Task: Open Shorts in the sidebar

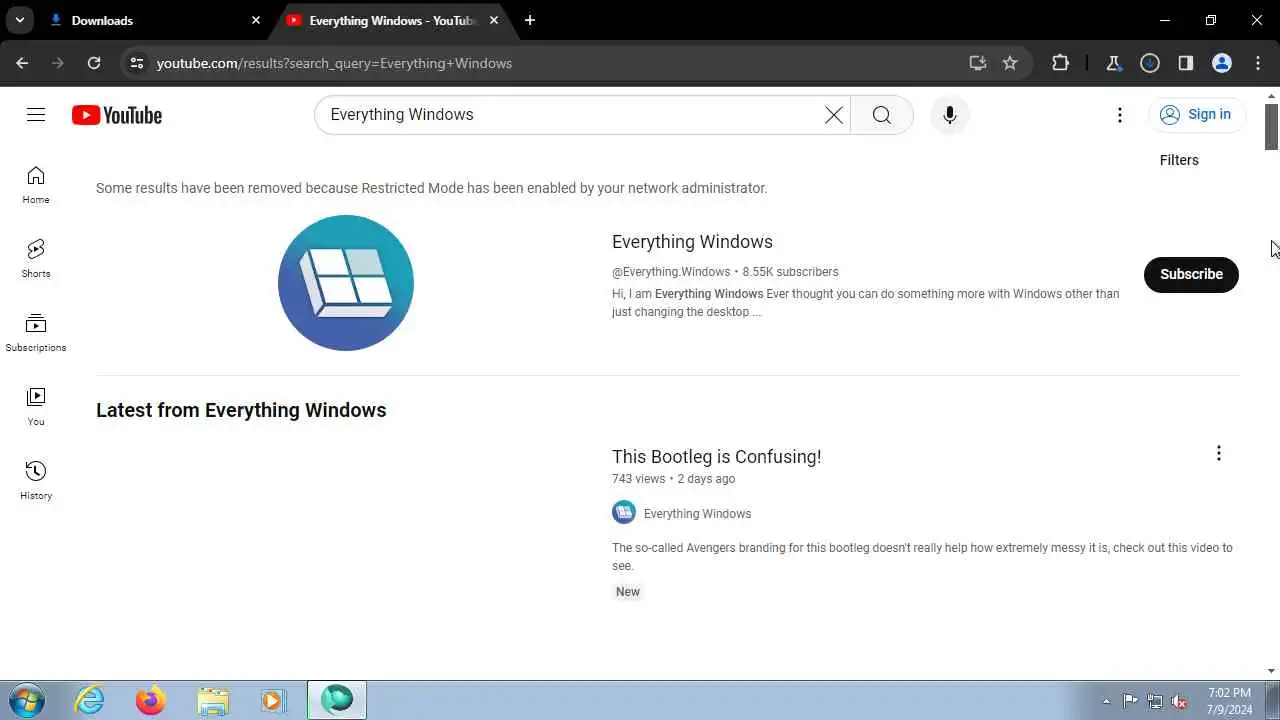Action: coord(36,259)
